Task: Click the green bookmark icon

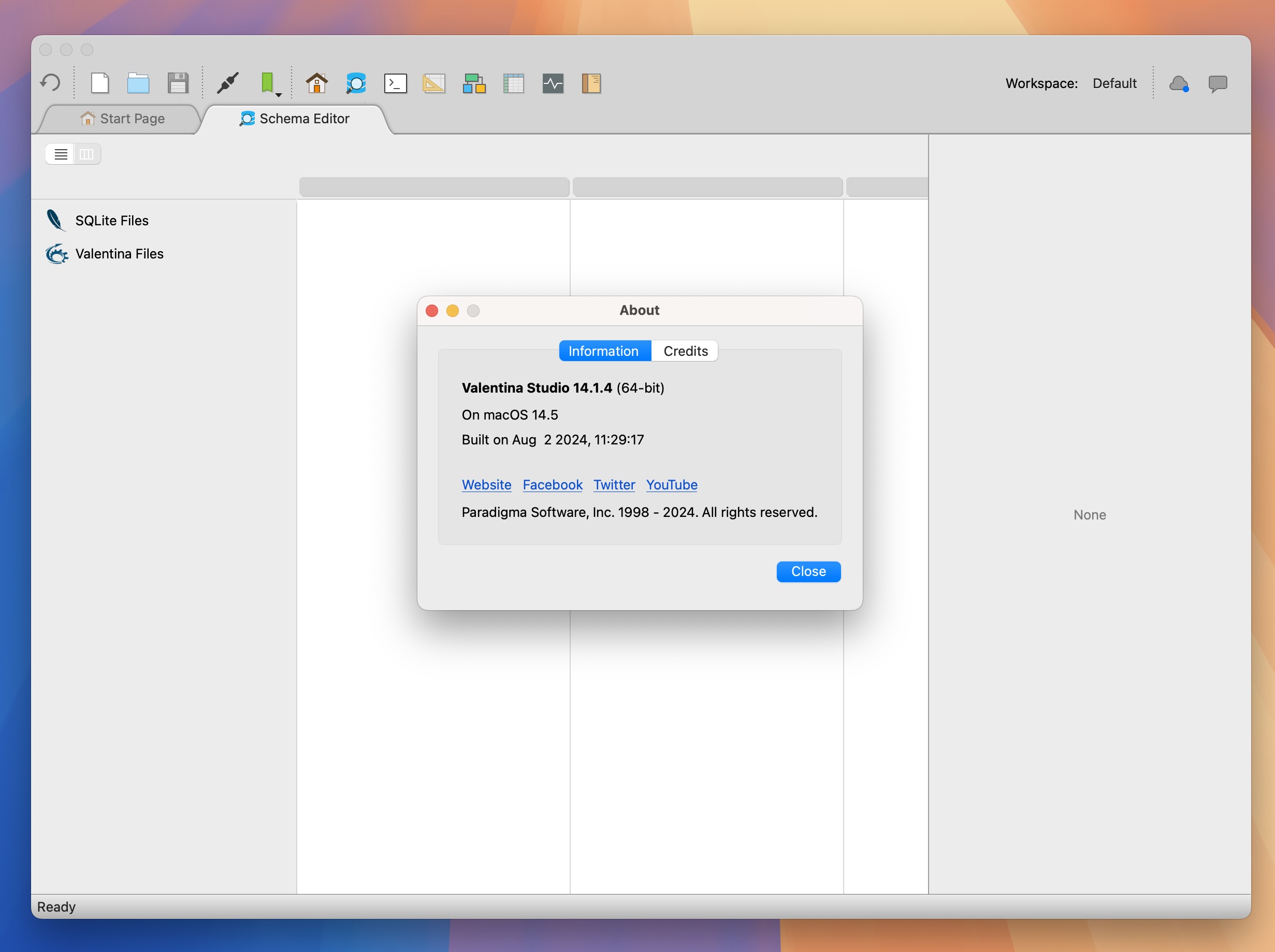Action: coord(267,82)
